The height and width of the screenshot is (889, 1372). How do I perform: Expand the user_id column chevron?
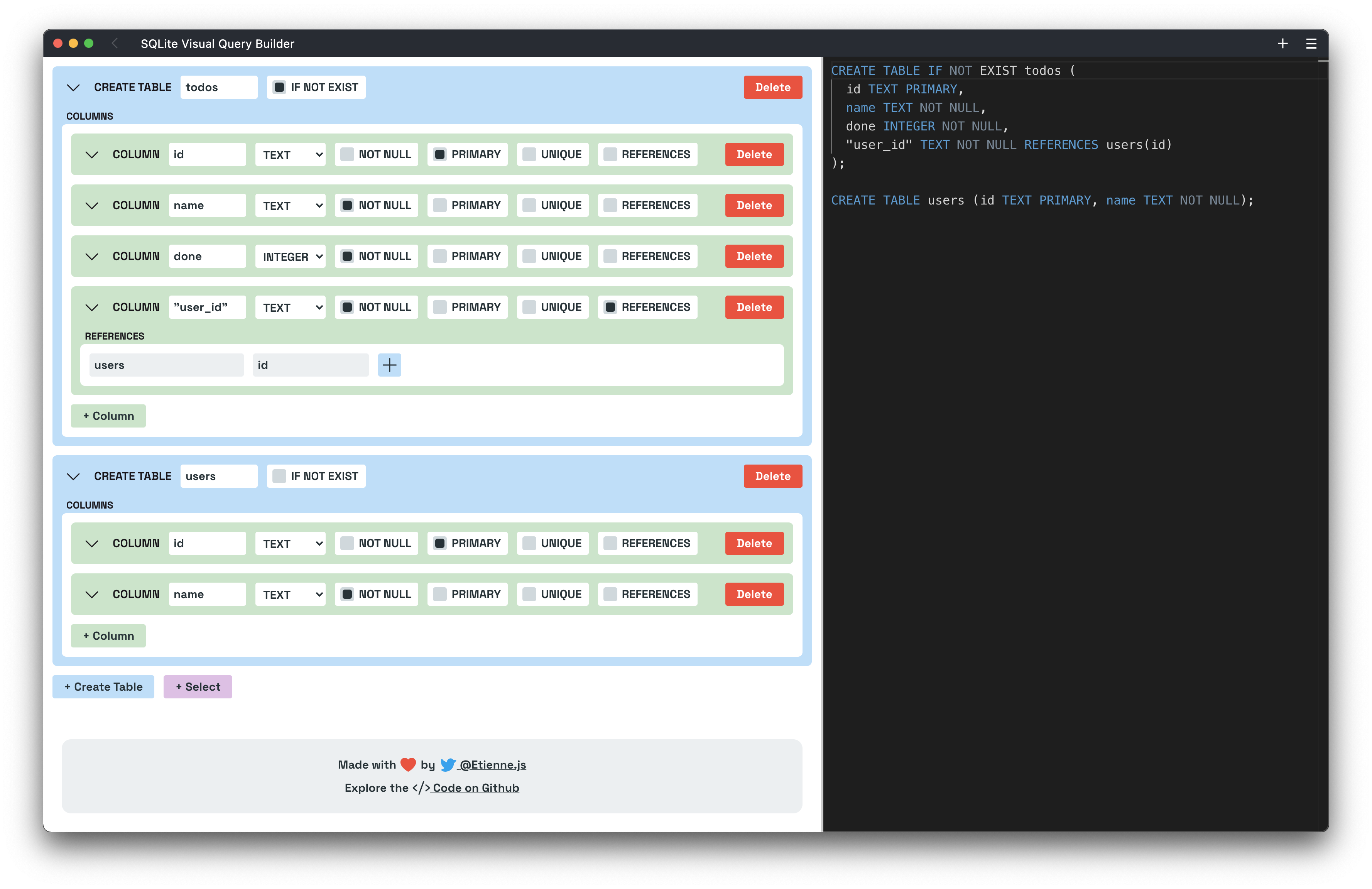click(92, 307)
